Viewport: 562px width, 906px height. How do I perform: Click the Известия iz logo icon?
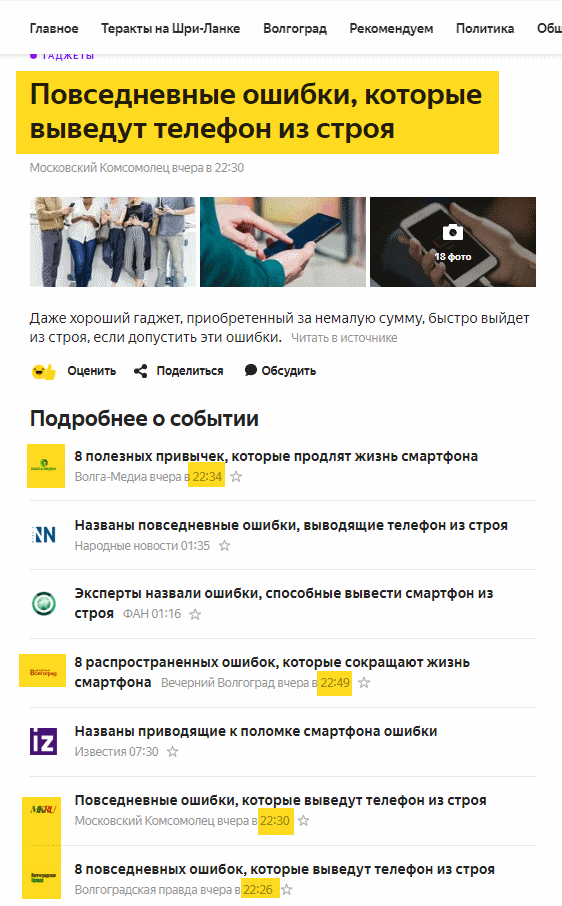click(x=44, y=741)
